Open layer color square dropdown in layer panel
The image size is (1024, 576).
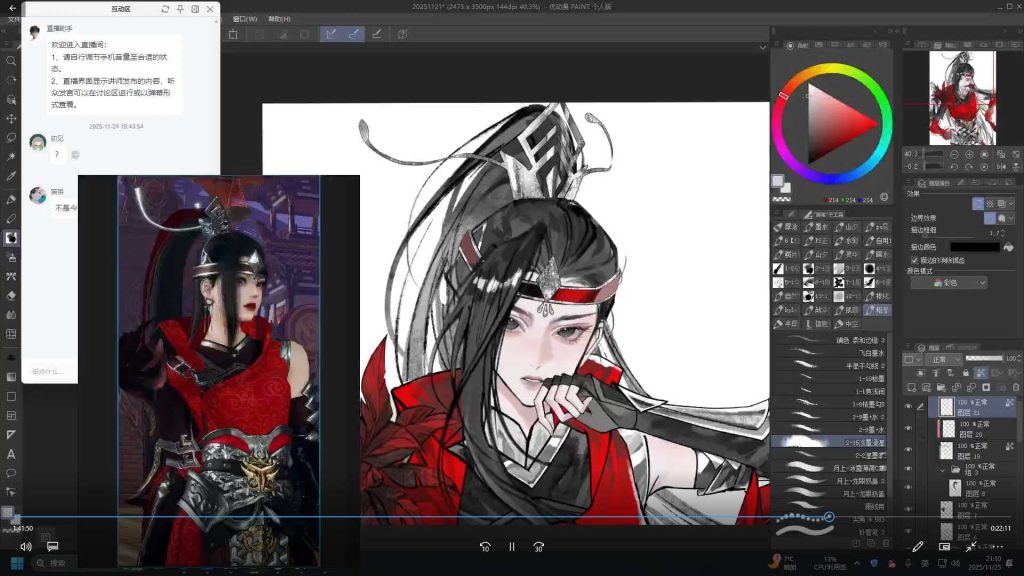pyautogui.click(x=911, y=359)
